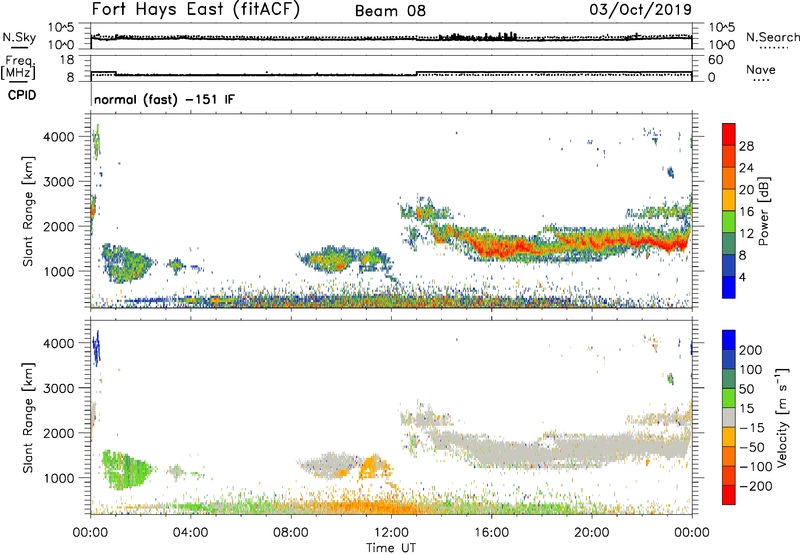Click the 'N.Sky' legend label

(19, 37)
